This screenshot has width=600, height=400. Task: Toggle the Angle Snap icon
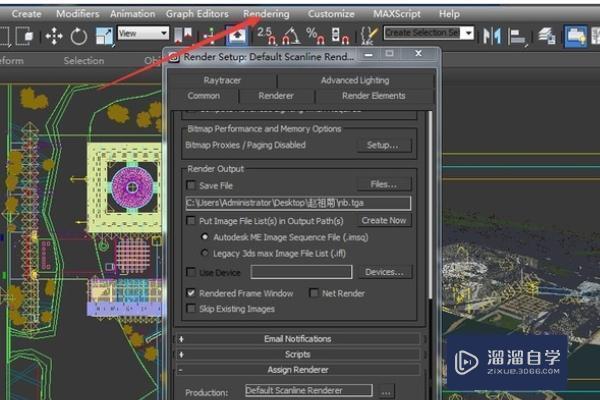pos(291,36)
